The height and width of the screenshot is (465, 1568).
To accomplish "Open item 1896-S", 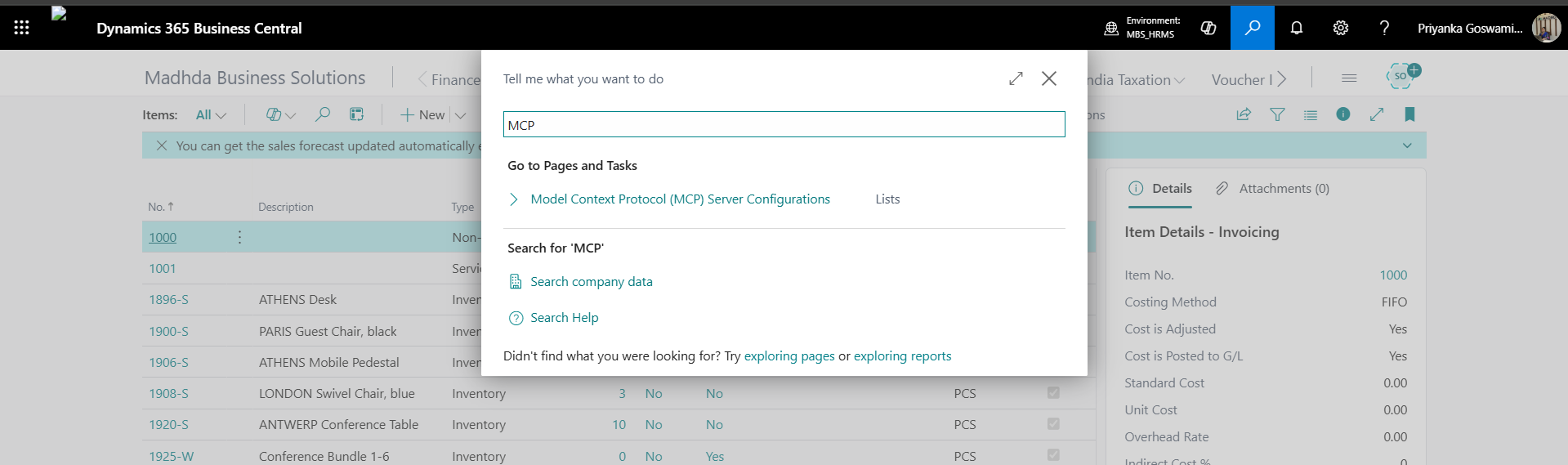I will [x=168, y=300].
